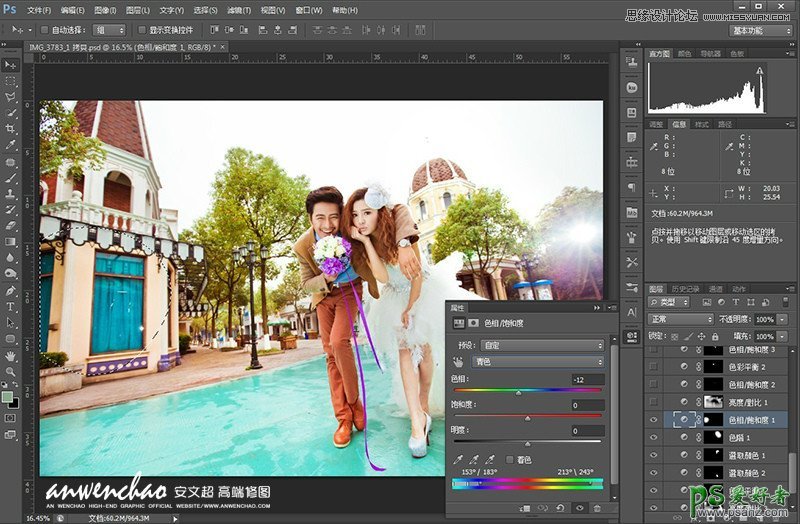Image resolution: width=800 pixels, height=524 pixels.
Task: Click the histogram cache warning triangle
Action: point(759,71)
